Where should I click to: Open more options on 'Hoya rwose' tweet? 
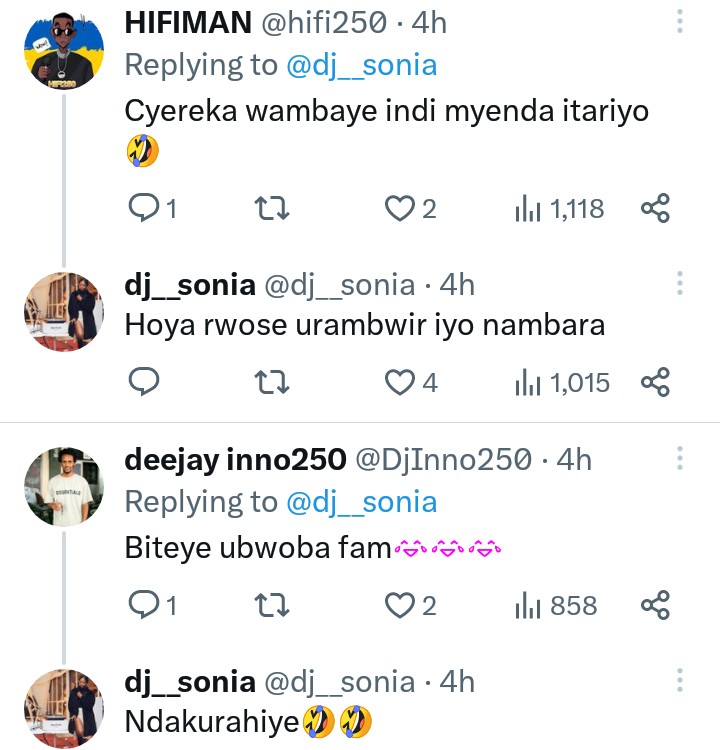click(680, 283)
